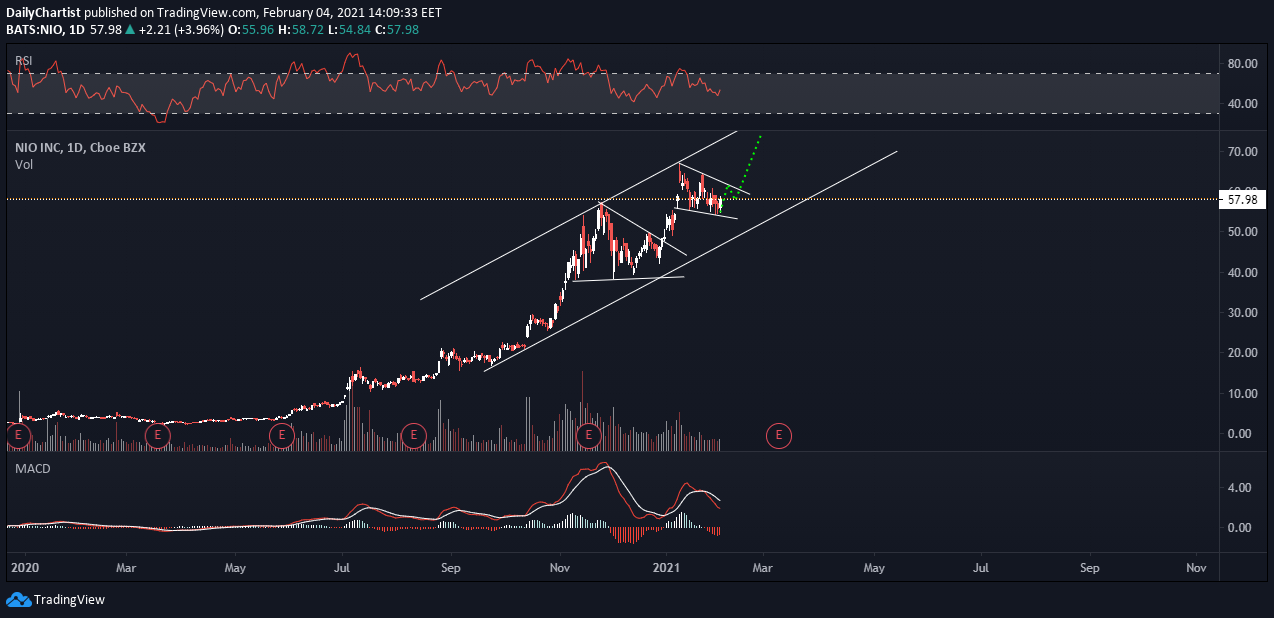This screenshot has height=618, width=1274.
Task: Open the upcoming earnings marker in March 2021
Action: [x=779, y=435]
